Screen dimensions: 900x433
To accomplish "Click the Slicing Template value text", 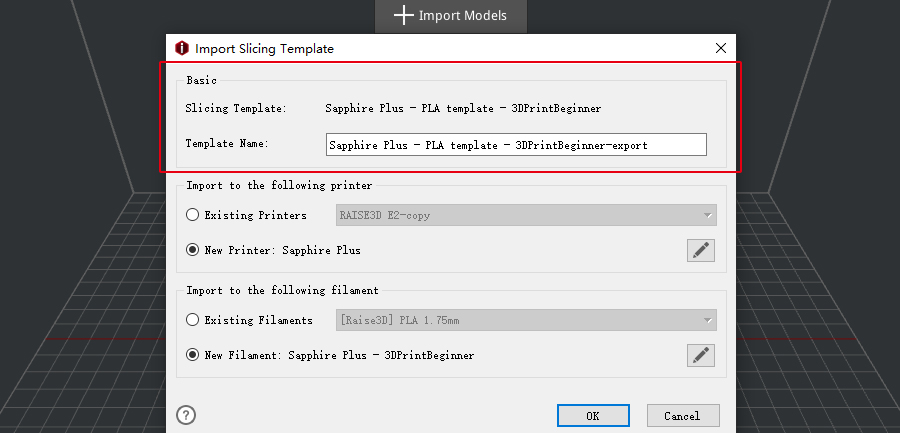I will click(x=463, y=108).
